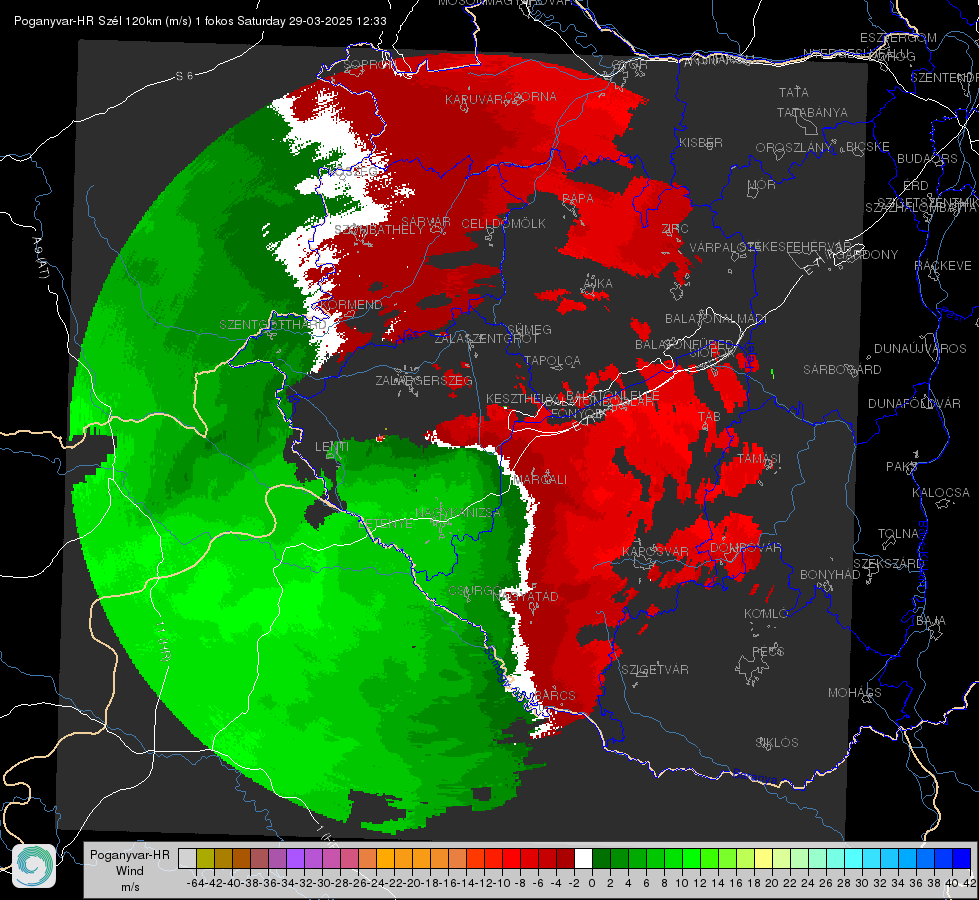Click the DUNAUJVAROS city label
The image size is (979, 900).
pyautogui.click(x=920, y=349)
